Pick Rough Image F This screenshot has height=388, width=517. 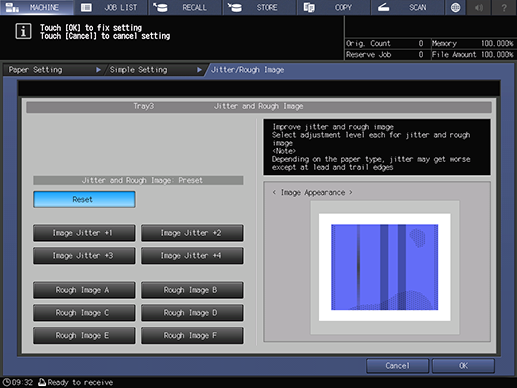click(192, 335)
